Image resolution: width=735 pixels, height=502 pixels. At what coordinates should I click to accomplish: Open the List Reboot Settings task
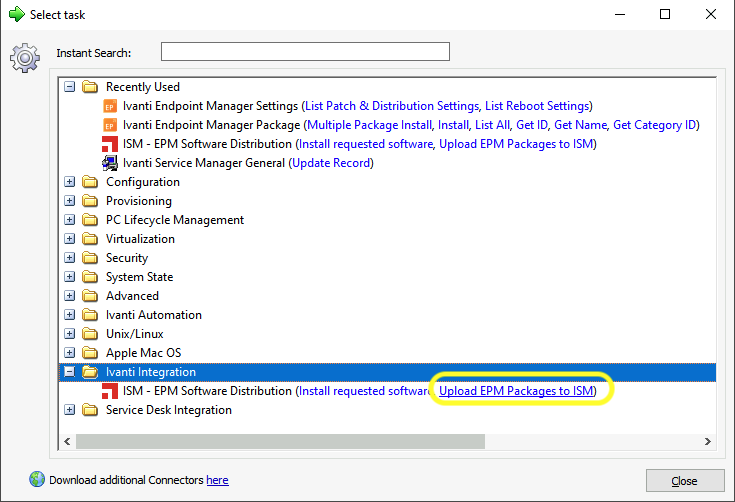pyautogui.click(x=537, y=106)
